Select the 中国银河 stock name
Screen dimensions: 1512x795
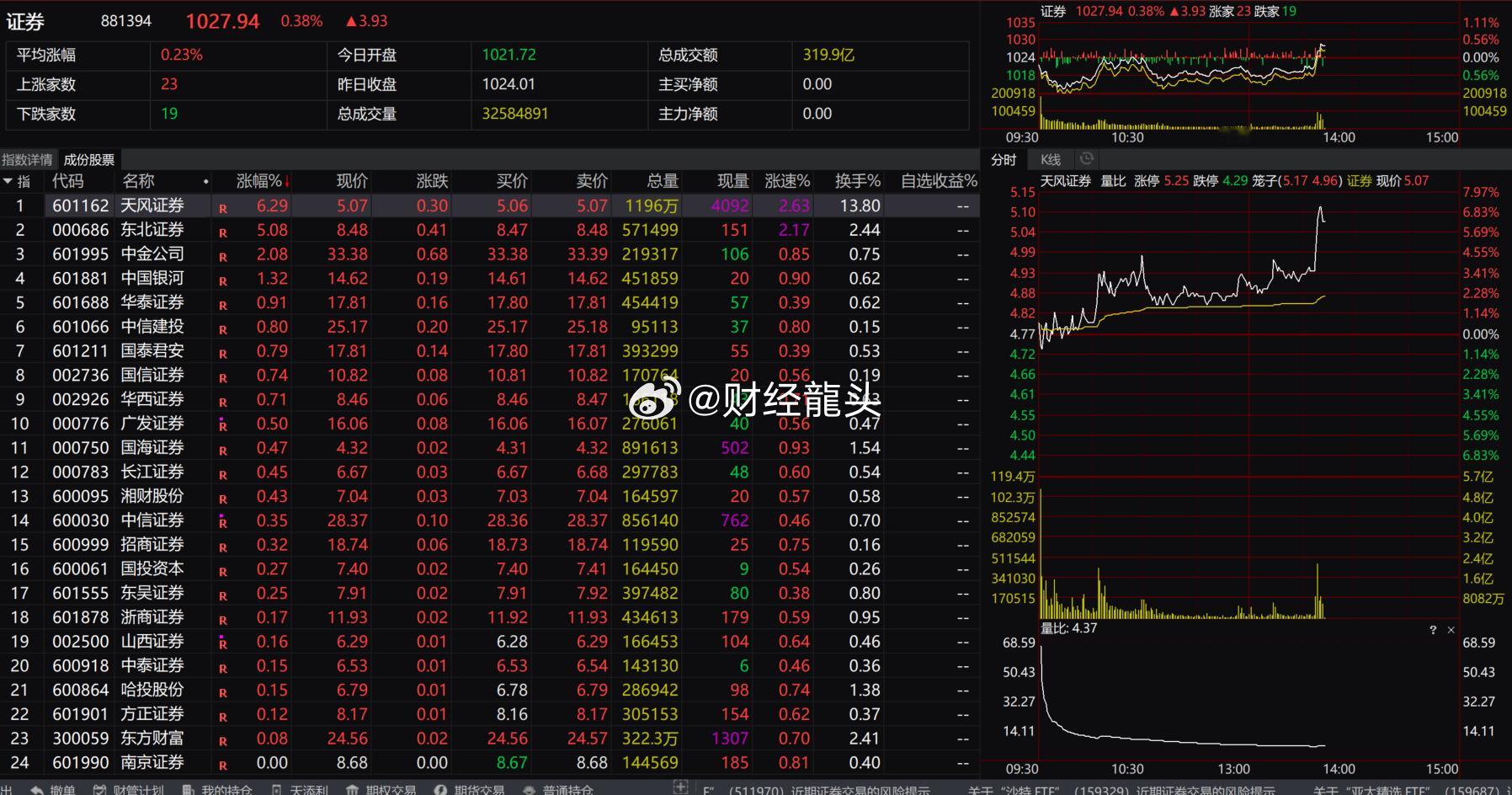152,278
